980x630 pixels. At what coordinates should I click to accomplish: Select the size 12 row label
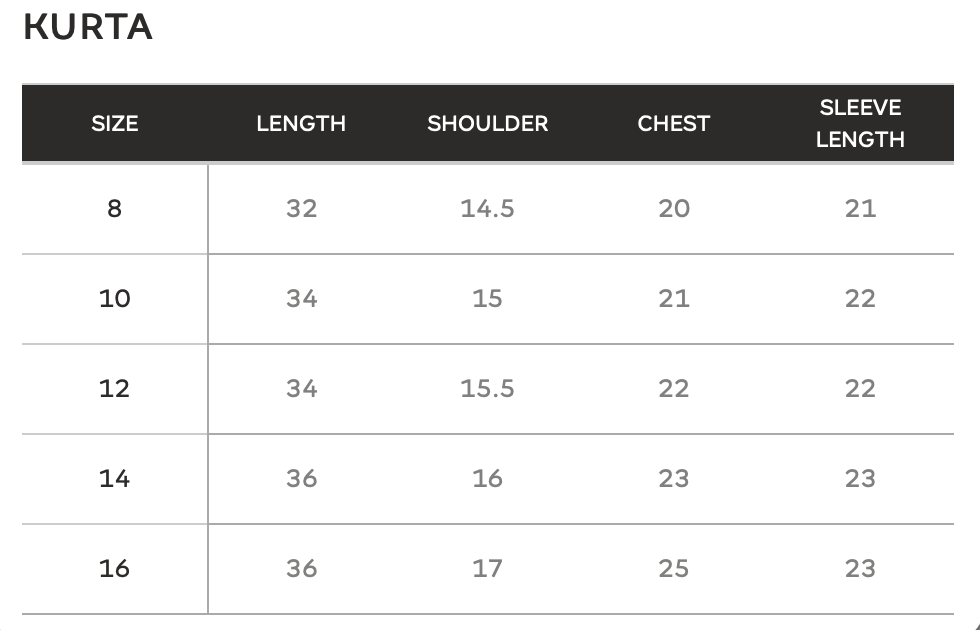coord(114,388)
